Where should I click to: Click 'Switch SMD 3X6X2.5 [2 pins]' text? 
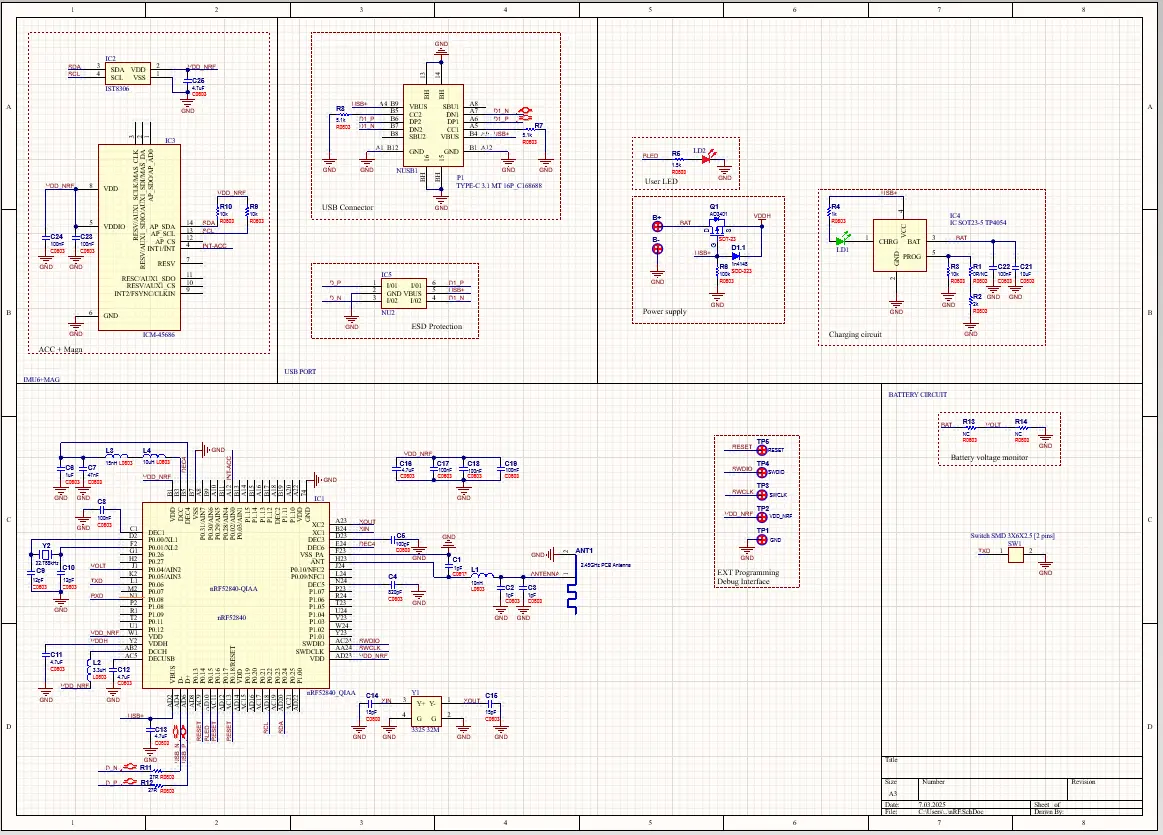point(1012,535)
